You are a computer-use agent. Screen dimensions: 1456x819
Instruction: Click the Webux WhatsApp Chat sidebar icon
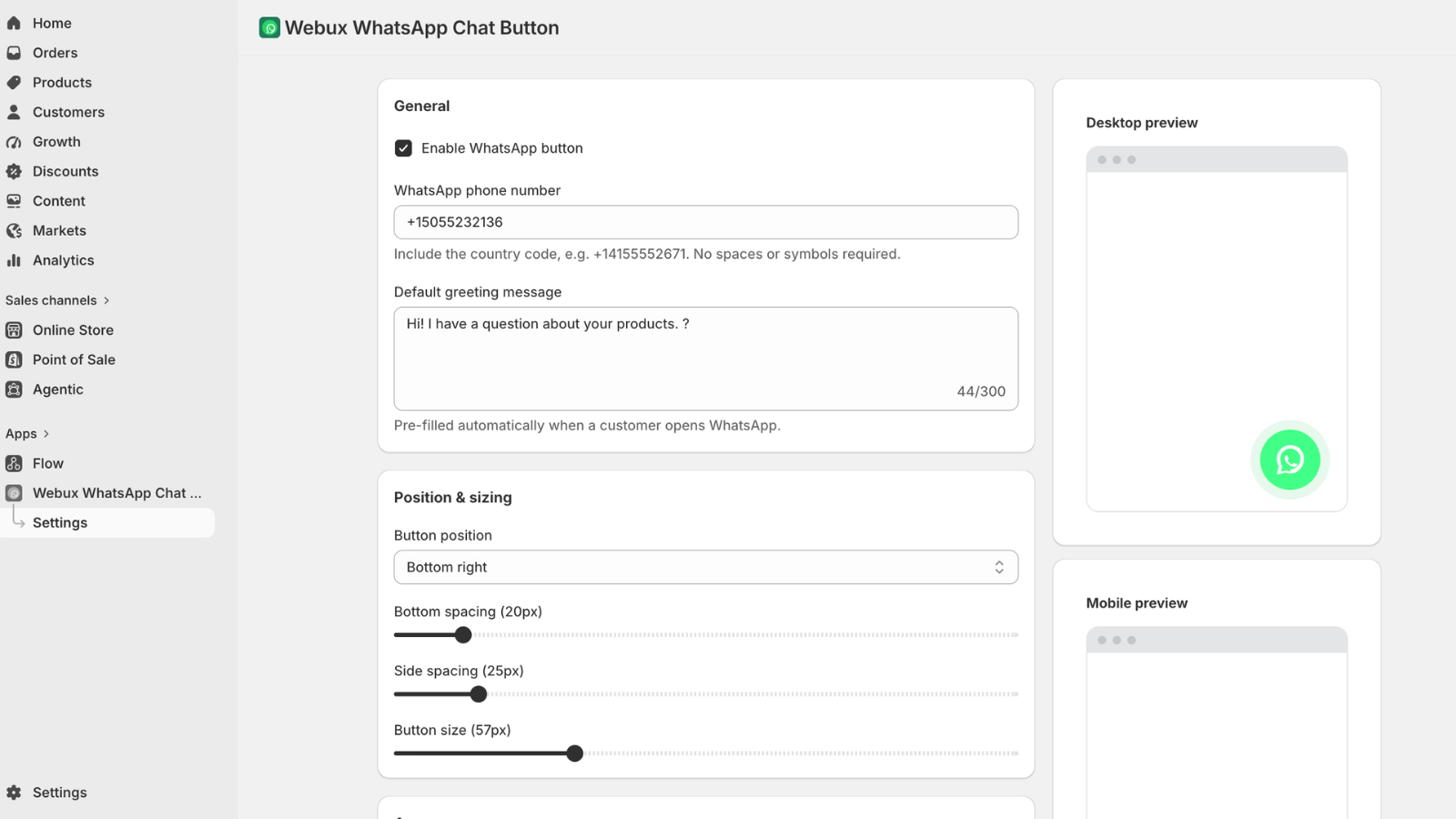coord(14,493)
